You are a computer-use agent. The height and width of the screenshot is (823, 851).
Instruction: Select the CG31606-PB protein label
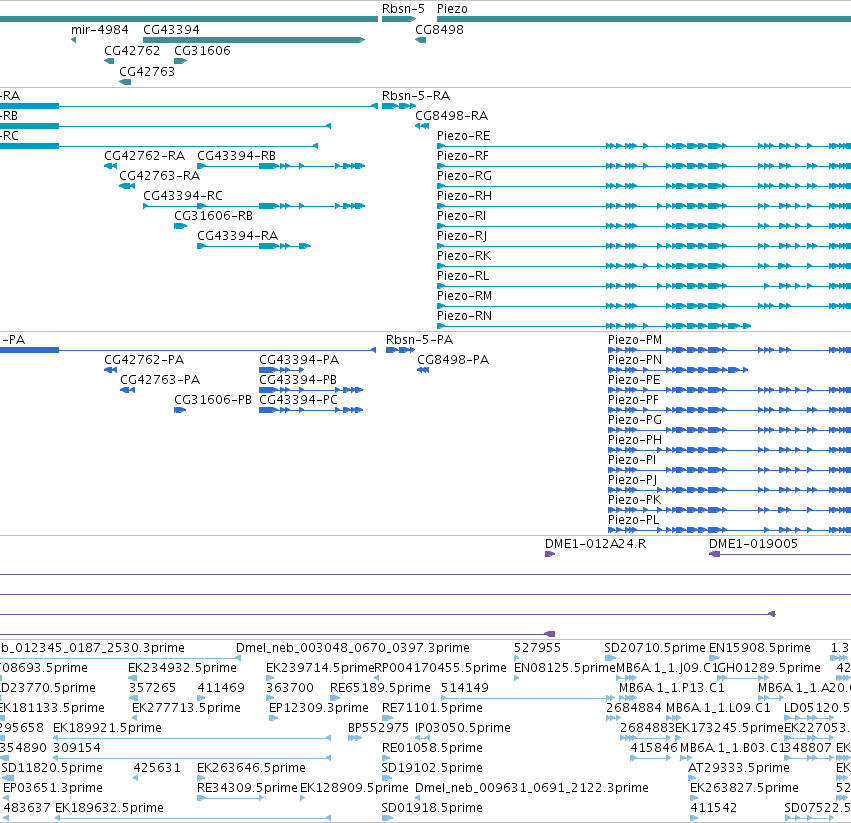pyautogui.click(x=213, y=400)
